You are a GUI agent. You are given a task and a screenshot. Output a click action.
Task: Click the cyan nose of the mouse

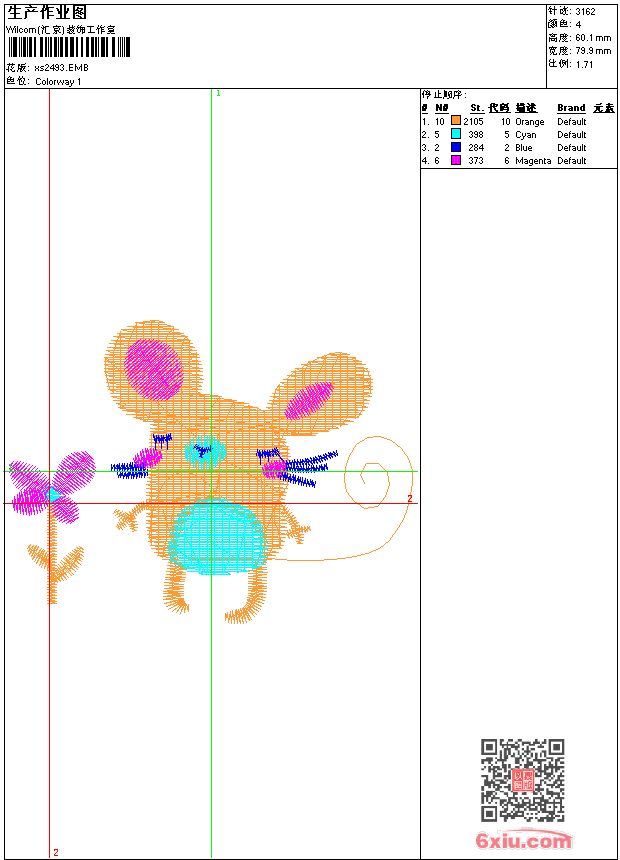[205, 451]
